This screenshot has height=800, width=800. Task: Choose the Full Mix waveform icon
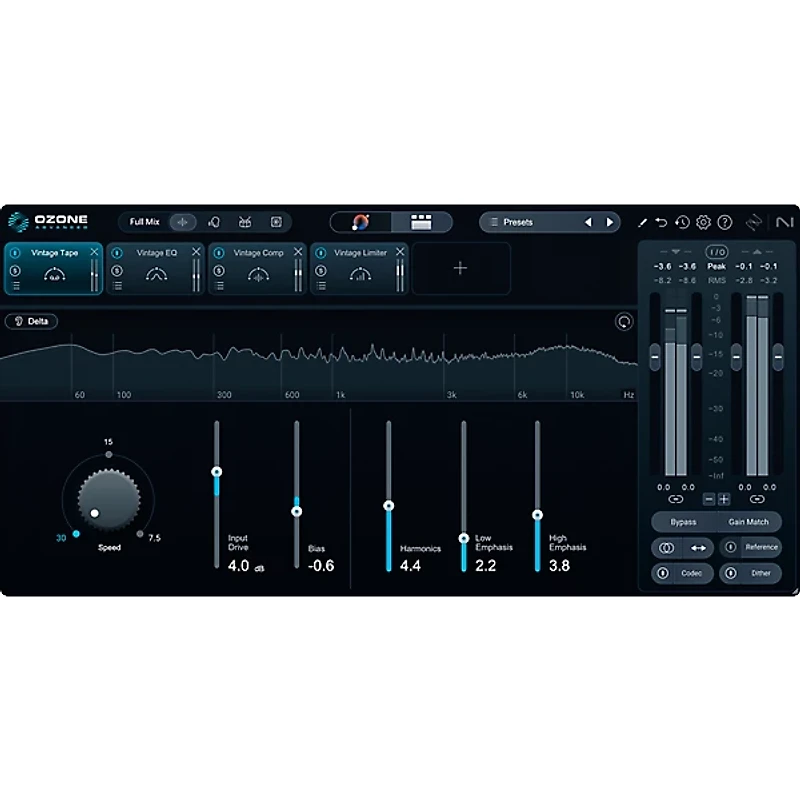(x=183, y=222)
